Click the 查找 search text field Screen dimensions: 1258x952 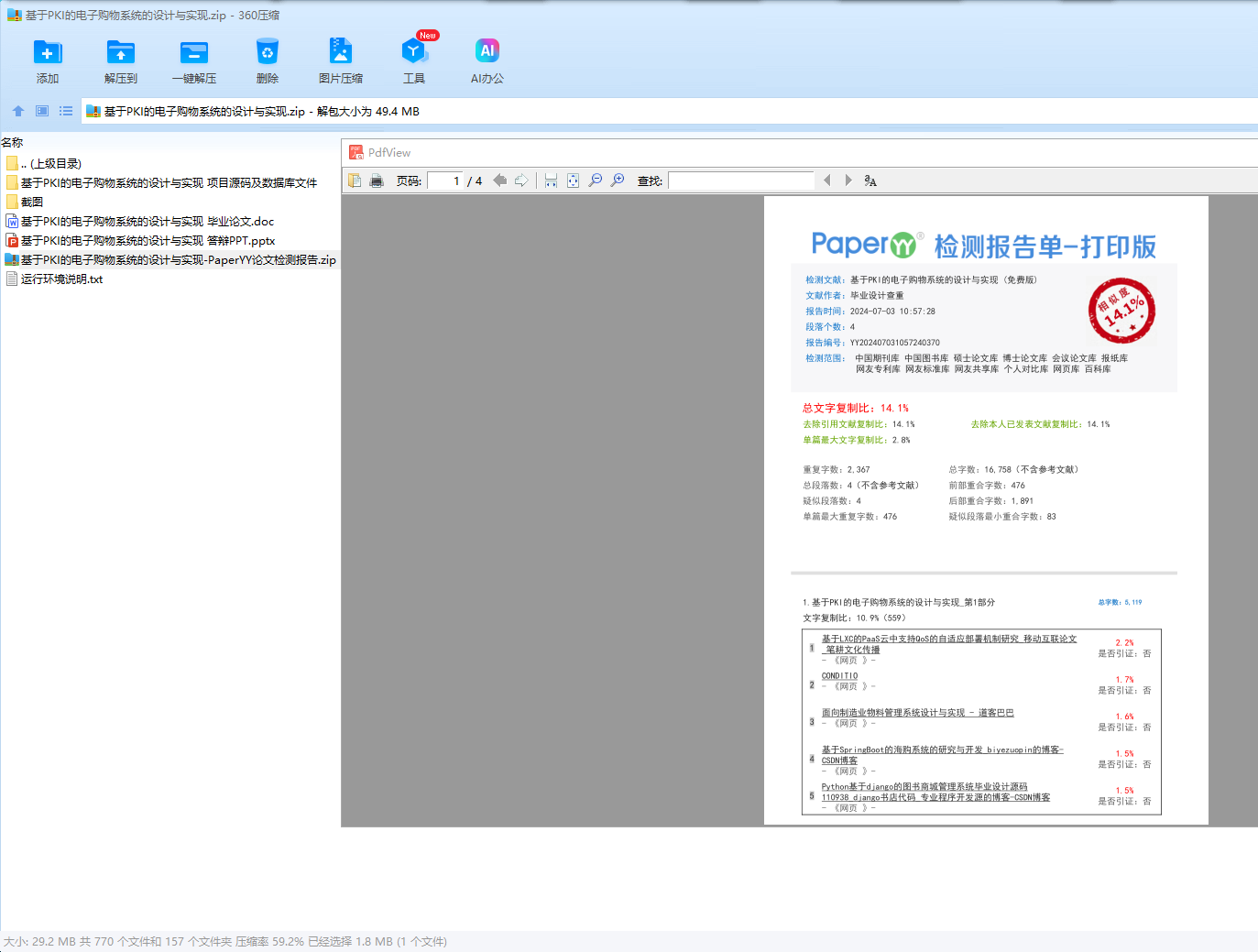tap(741, 181)
